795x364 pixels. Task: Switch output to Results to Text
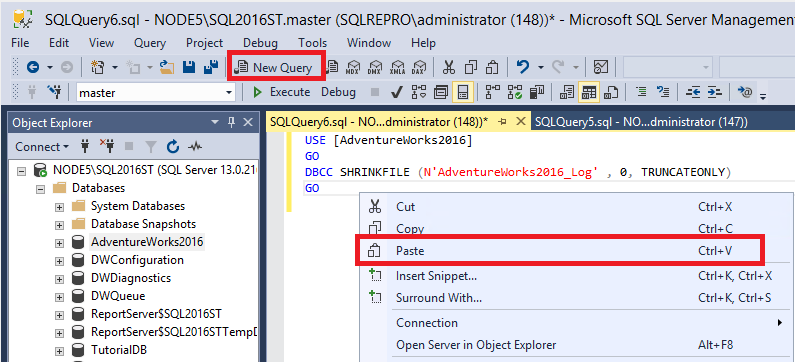(x=567, y=92)
